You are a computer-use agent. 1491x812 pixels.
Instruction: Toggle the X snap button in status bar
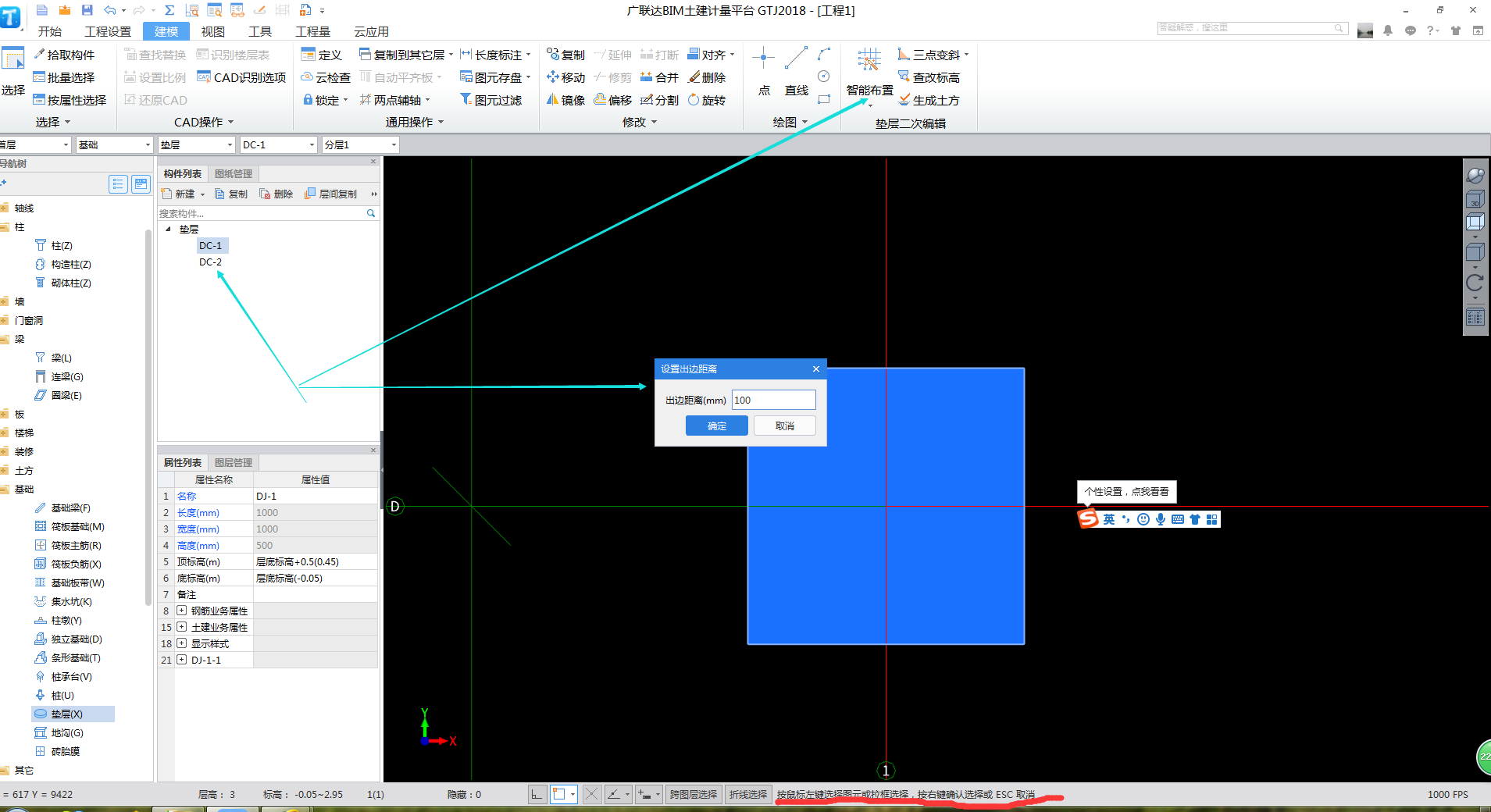pyautogui.click(x=591, y=794)
